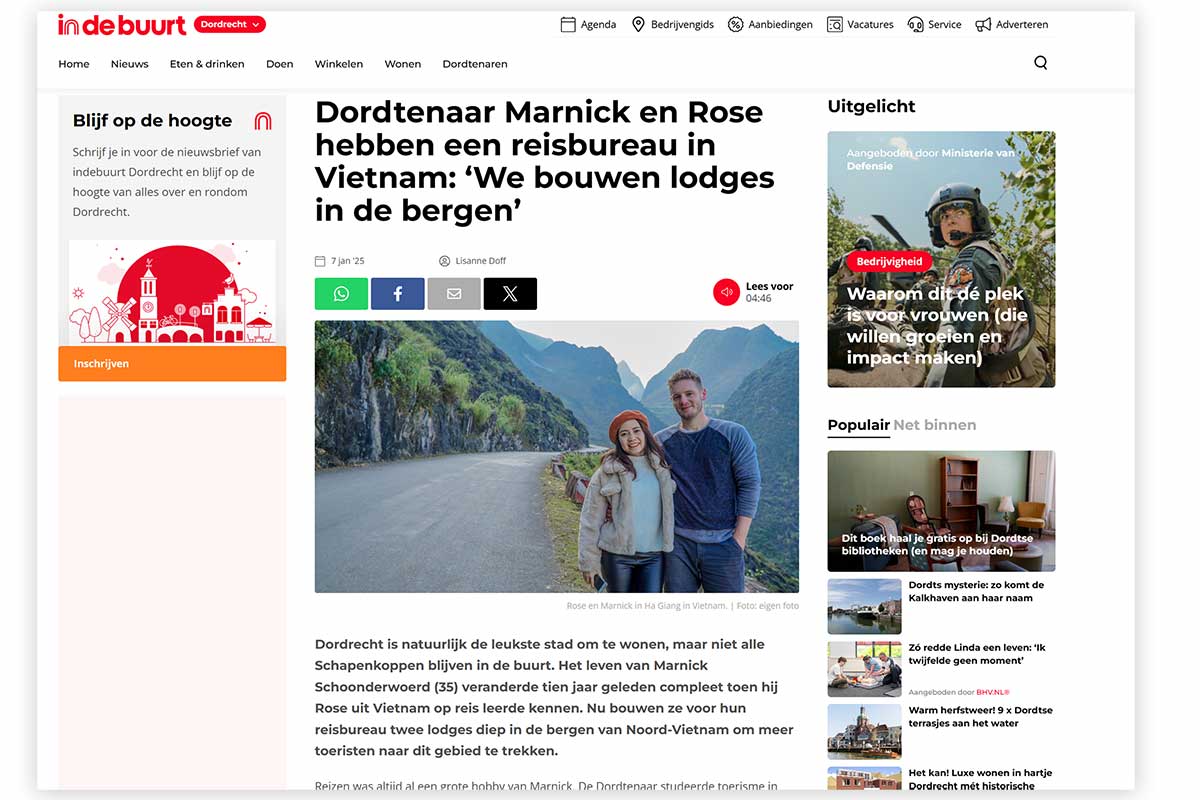Click the search magnifier icon
The image size is (1200, 800).
click(1040, 63)
